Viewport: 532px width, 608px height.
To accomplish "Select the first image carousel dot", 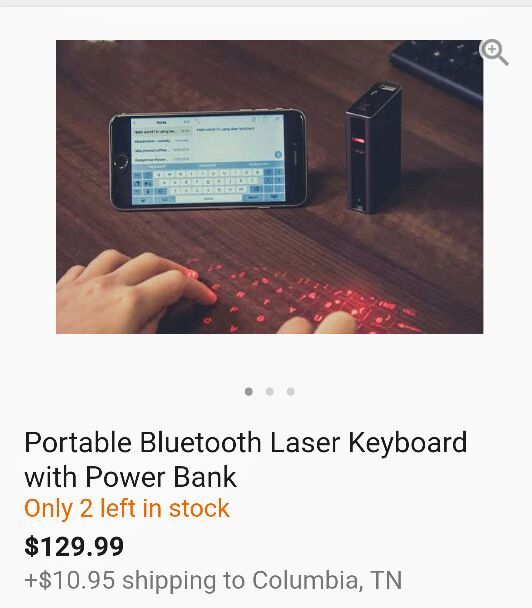I will 249,392.
